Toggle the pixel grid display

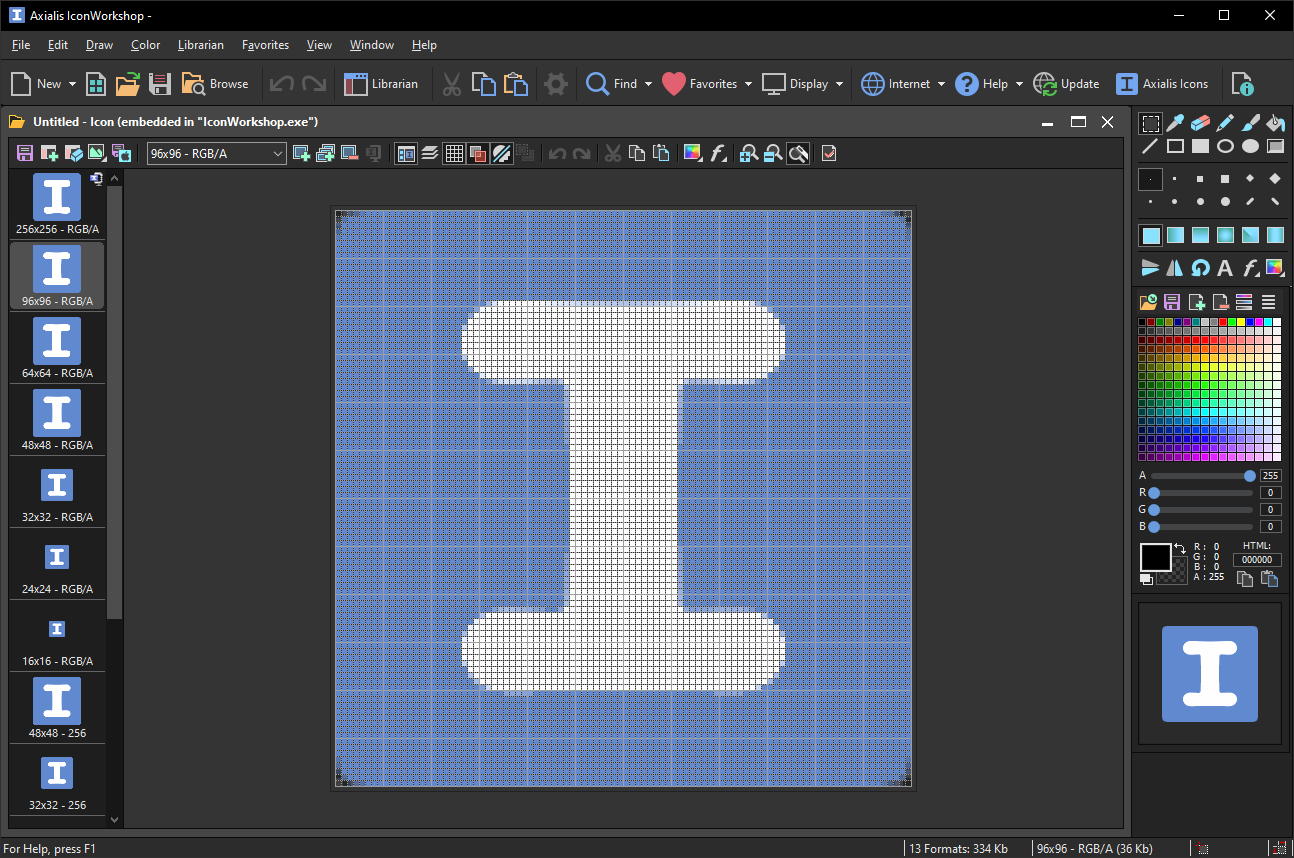454,153
